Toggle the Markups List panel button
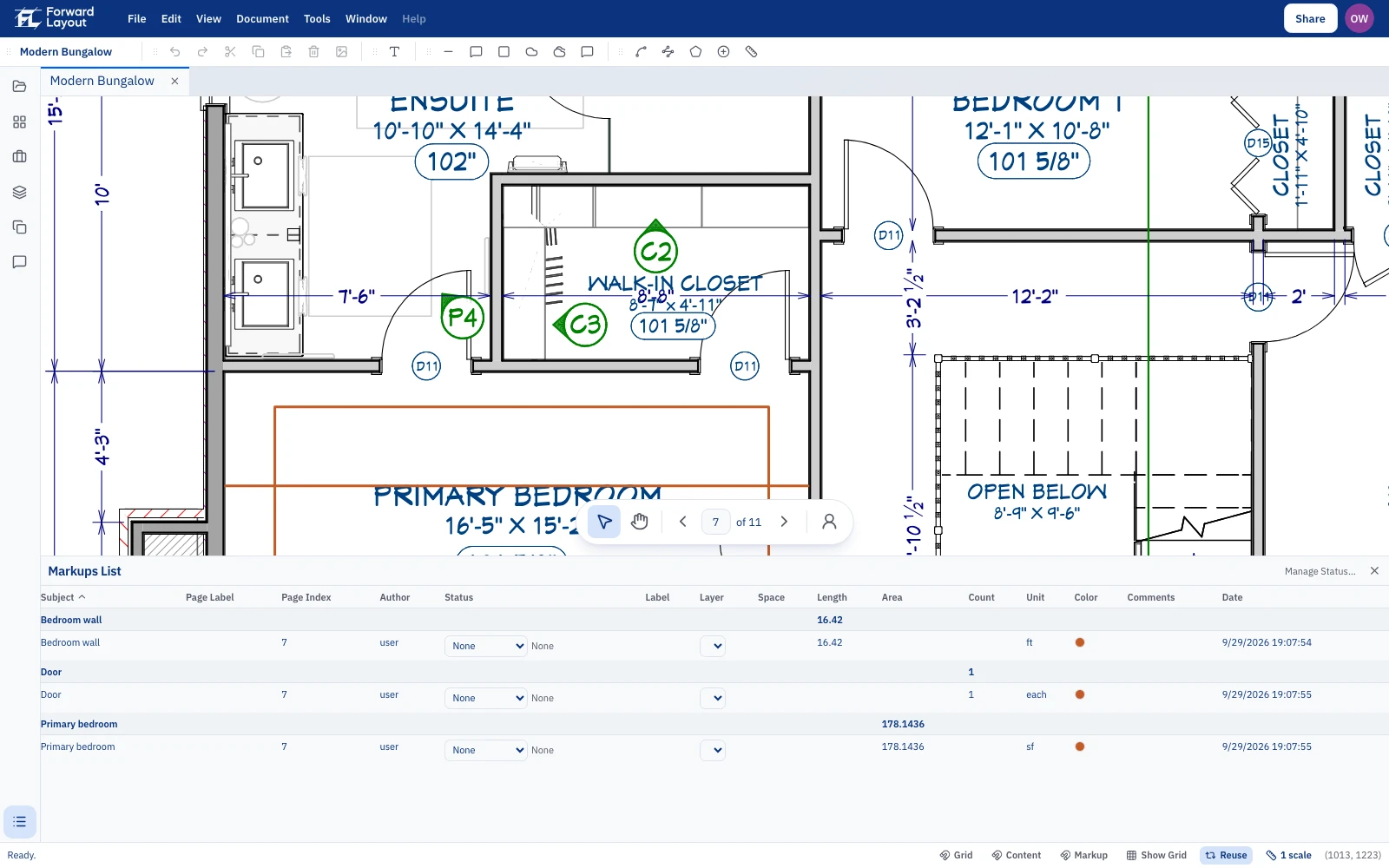 click(20, 822)
